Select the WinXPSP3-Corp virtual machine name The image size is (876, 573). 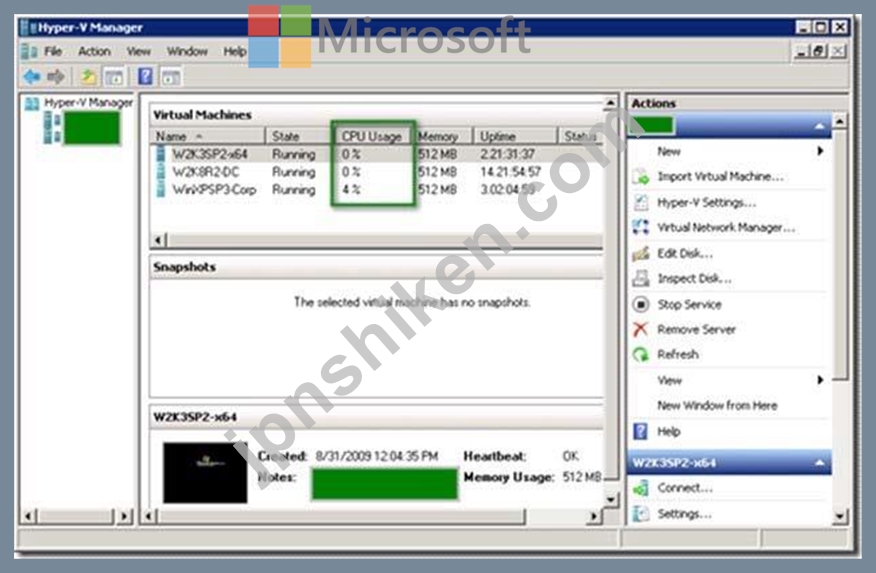(214, 190)
